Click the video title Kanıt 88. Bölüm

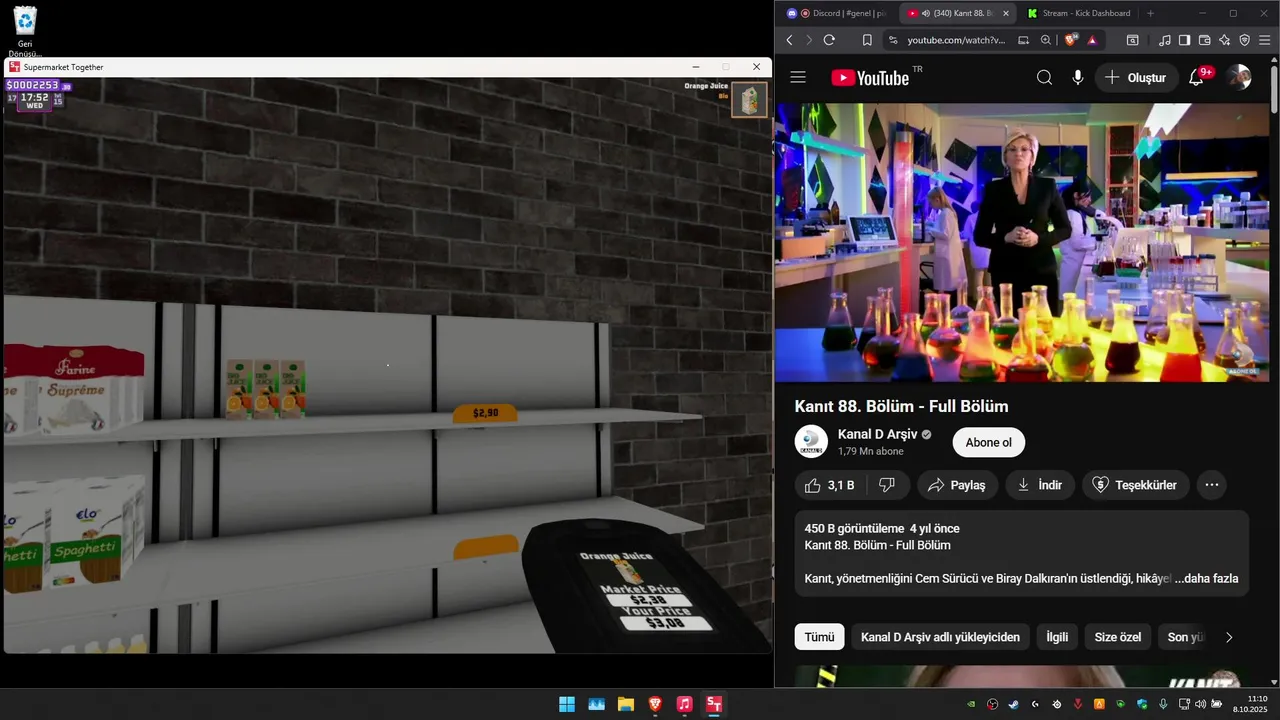pos(901,406)
